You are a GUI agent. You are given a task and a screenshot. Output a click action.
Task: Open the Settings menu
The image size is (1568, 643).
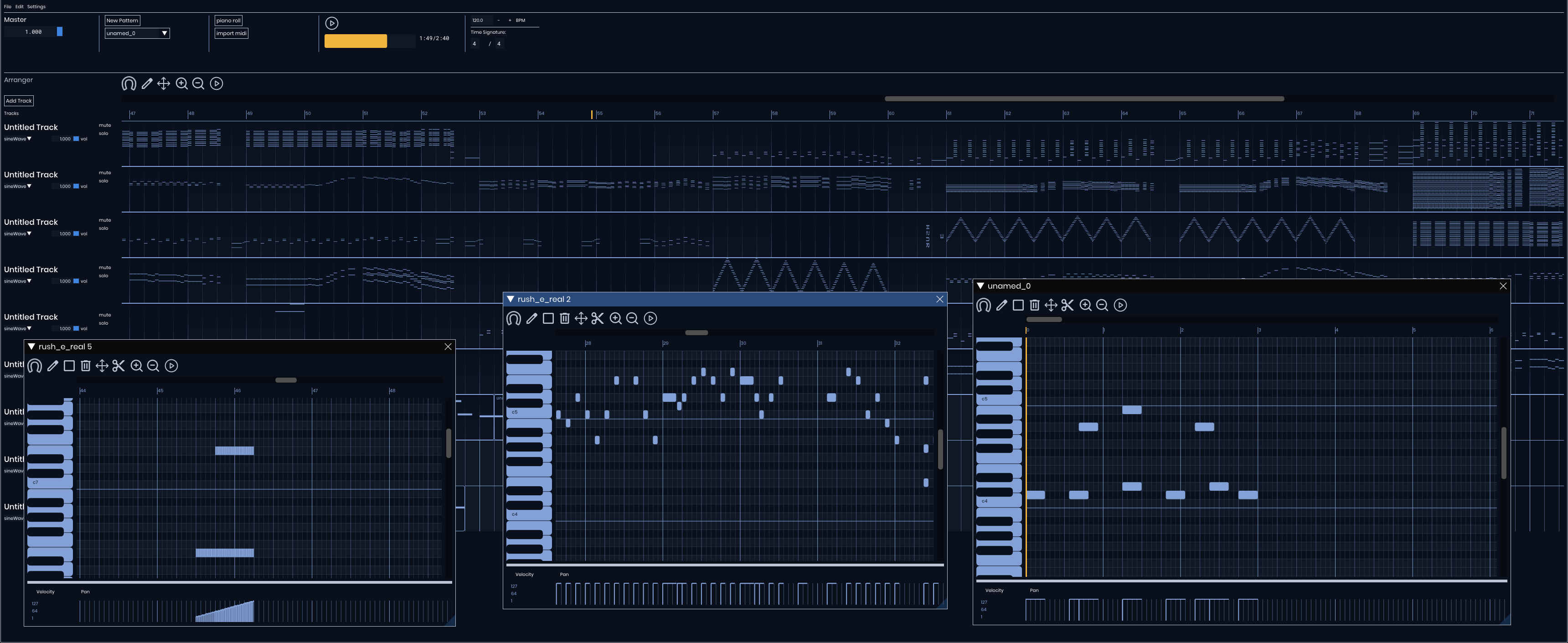coord(36,7)
